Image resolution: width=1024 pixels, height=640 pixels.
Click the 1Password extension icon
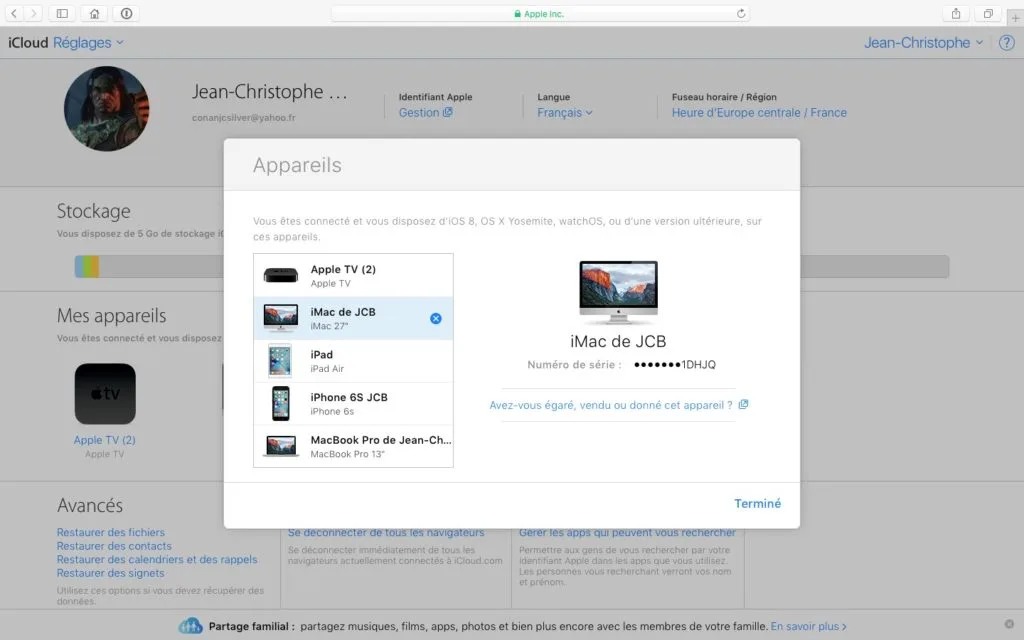127,13
